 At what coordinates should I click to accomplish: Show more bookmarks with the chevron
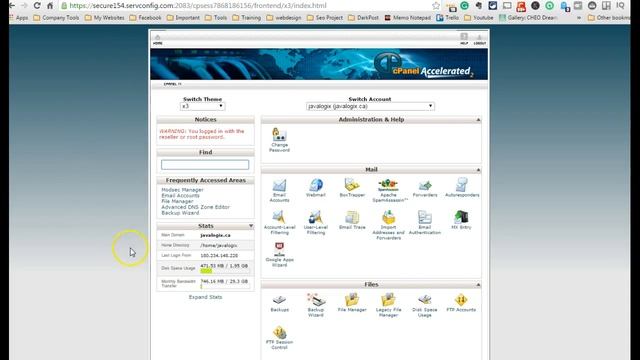click(579, 18)
